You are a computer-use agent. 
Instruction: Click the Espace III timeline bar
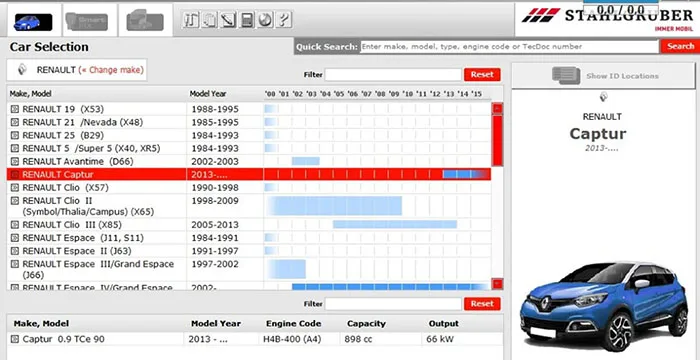[287, 269]
